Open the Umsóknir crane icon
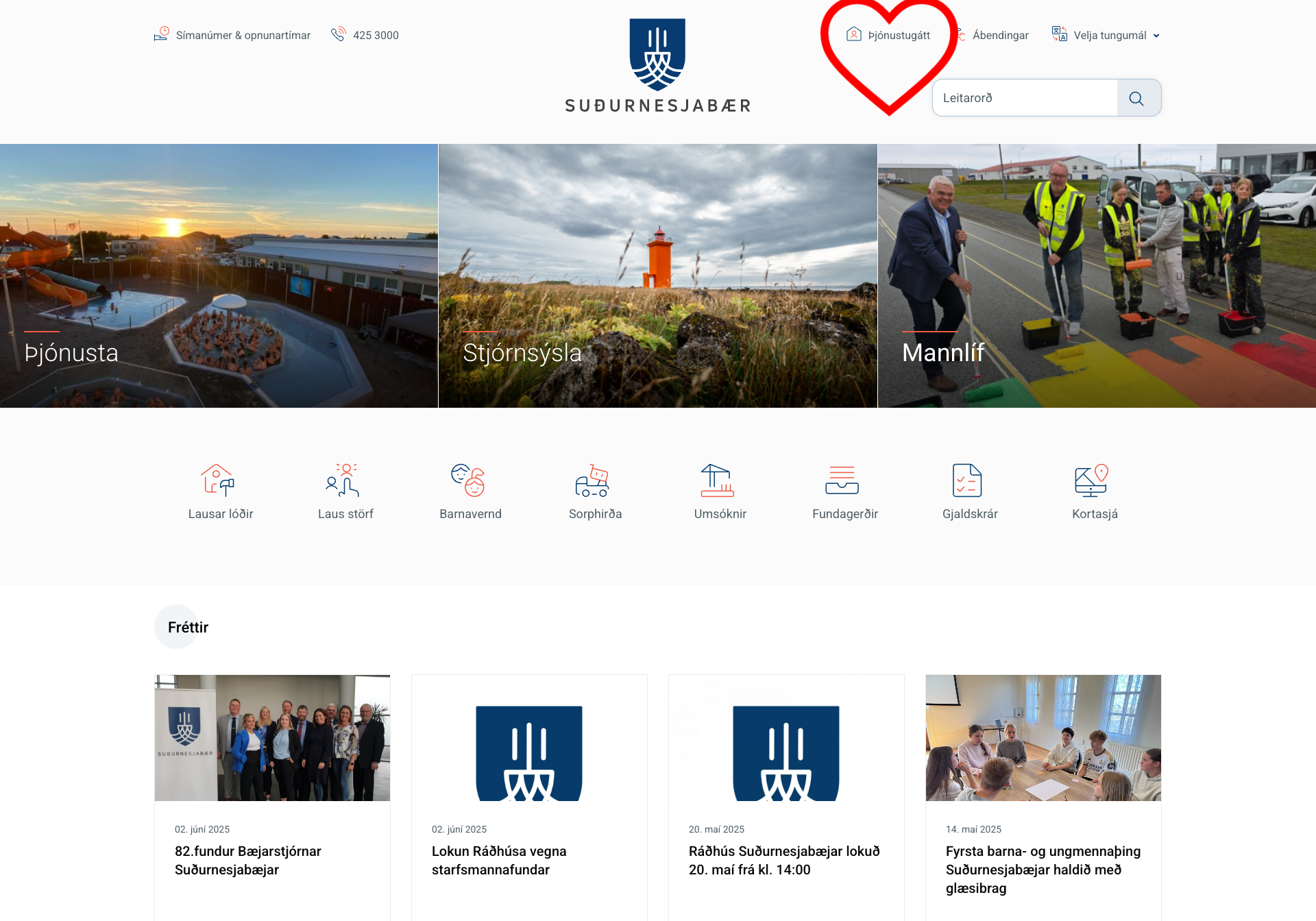Image resolution: width=1316 pixels, height=921 pixels. [717, 480]
